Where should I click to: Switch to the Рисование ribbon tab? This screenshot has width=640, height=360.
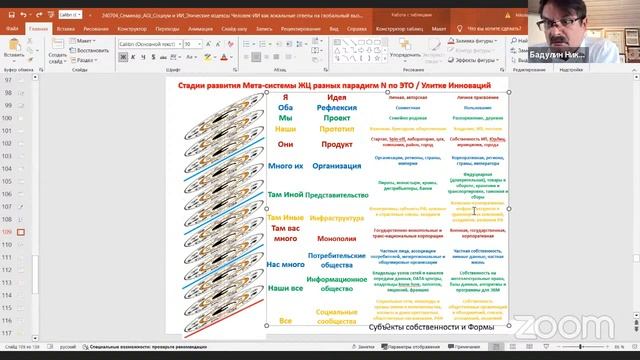(x=96, y=29)
